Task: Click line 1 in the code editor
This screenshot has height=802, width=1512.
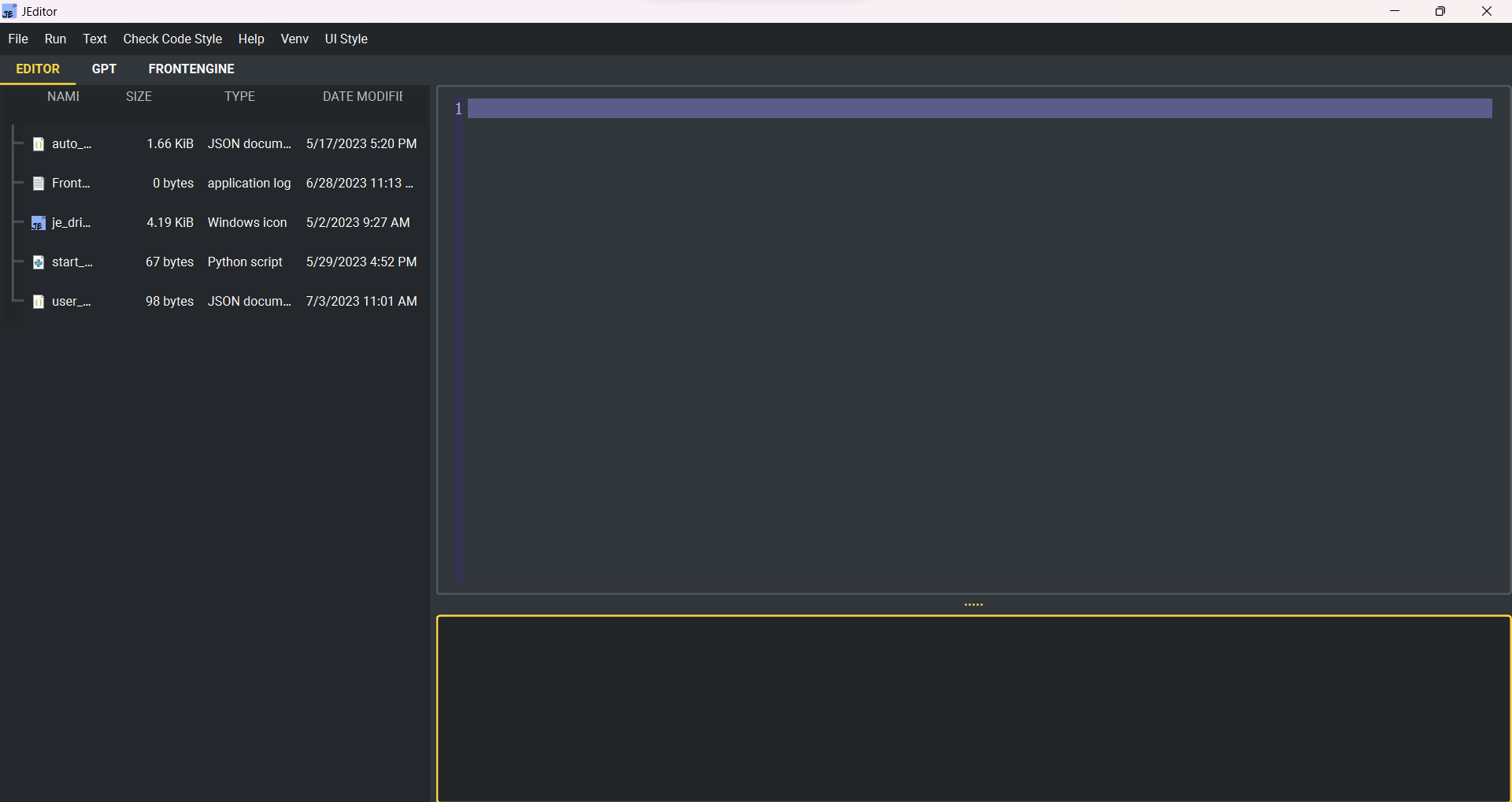Action: tap(980, 109)
